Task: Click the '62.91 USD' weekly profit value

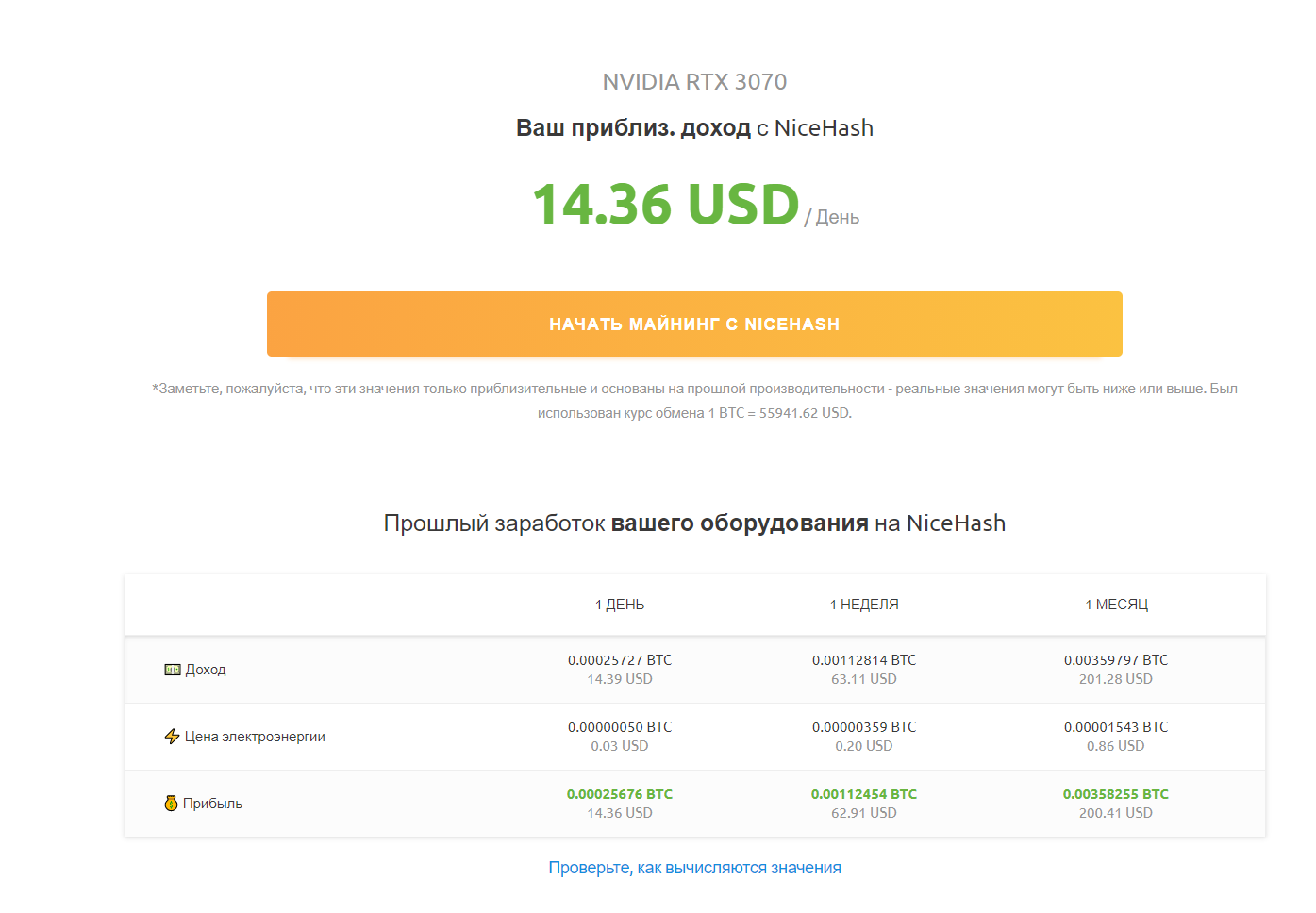Action: (864, 813)
